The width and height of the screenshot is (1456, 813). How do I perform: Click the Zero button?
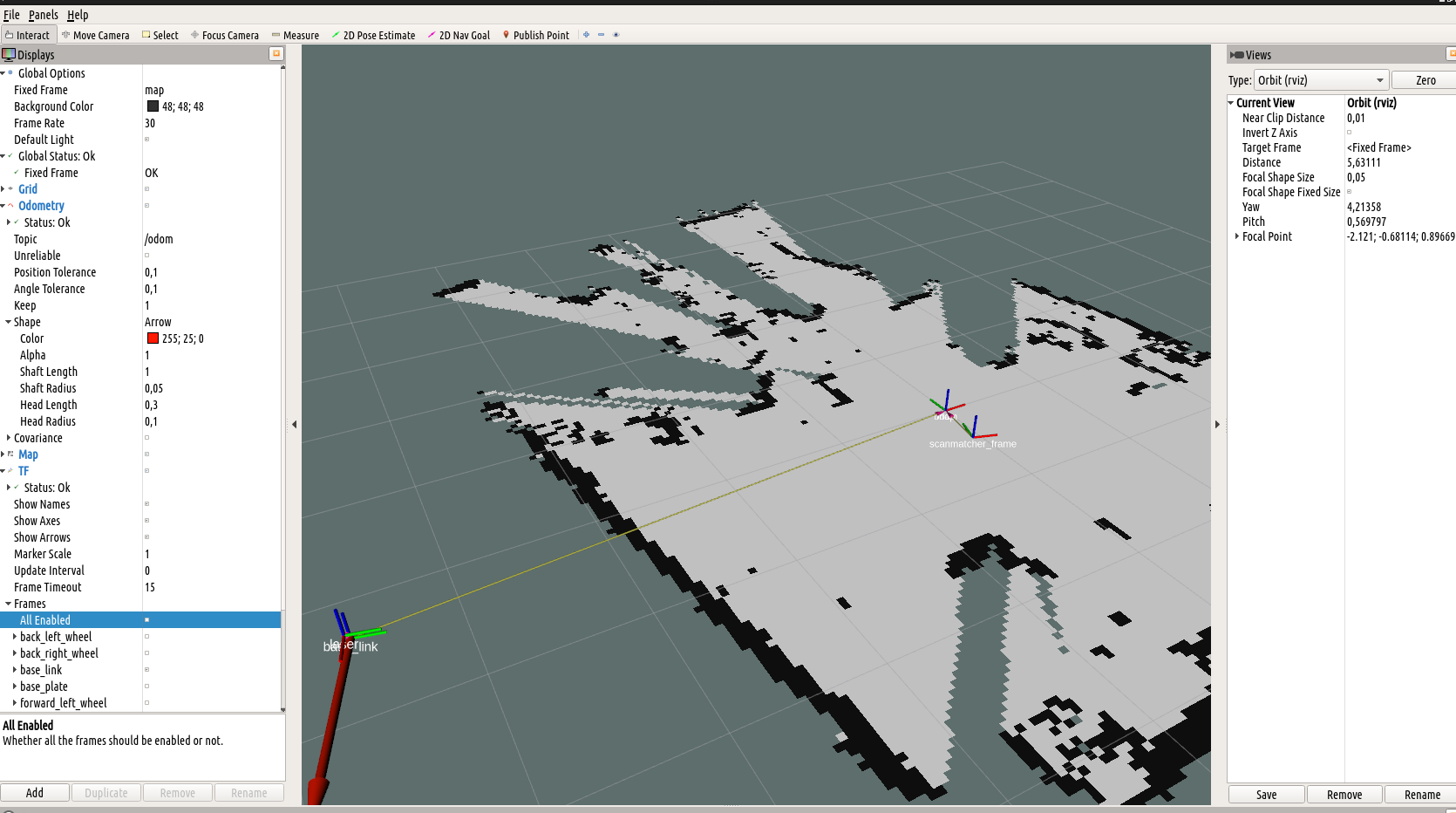[x=1425, y=80]
